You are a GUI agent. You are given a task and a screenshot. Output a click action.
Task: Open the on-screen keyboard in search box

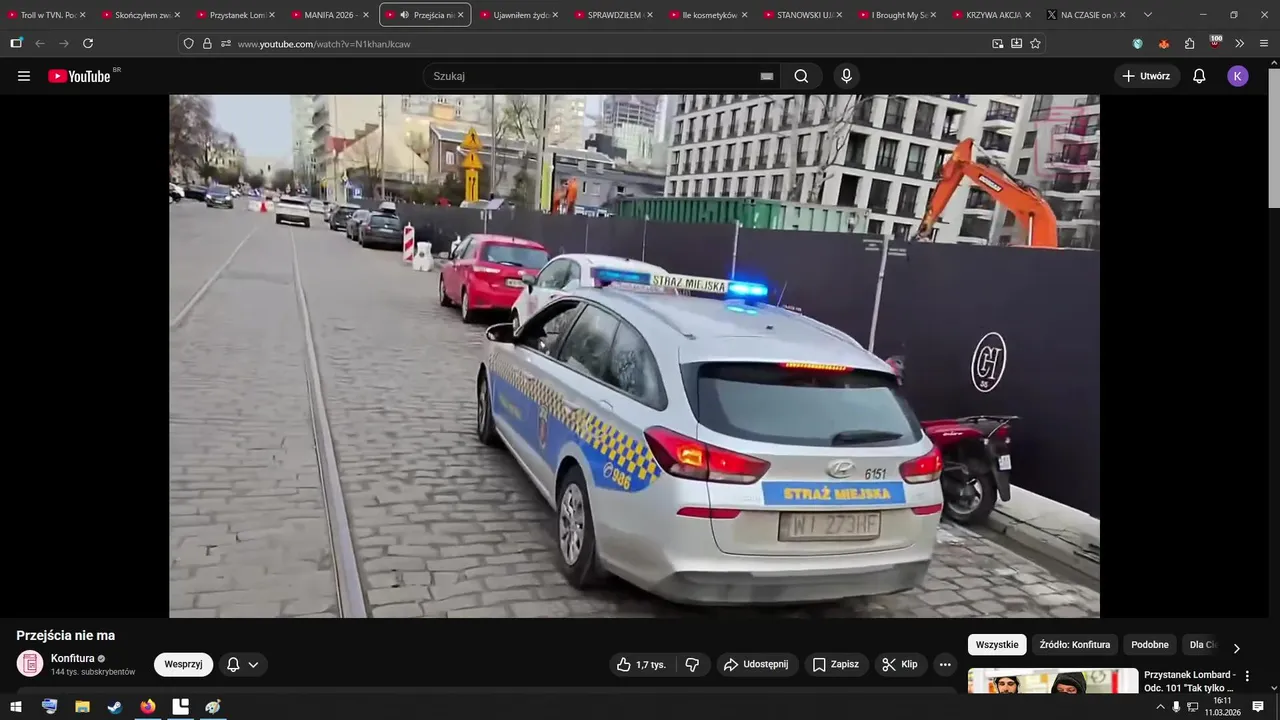coord(767,76)
